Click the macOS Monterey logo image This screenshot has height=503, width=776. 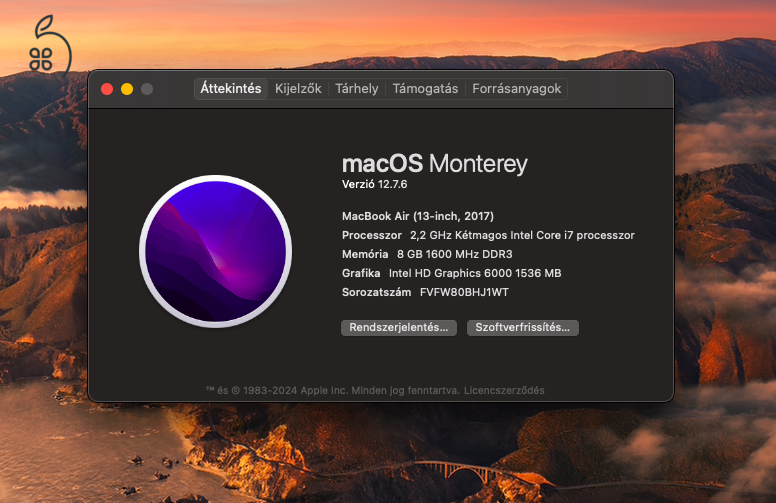point(215,251)
